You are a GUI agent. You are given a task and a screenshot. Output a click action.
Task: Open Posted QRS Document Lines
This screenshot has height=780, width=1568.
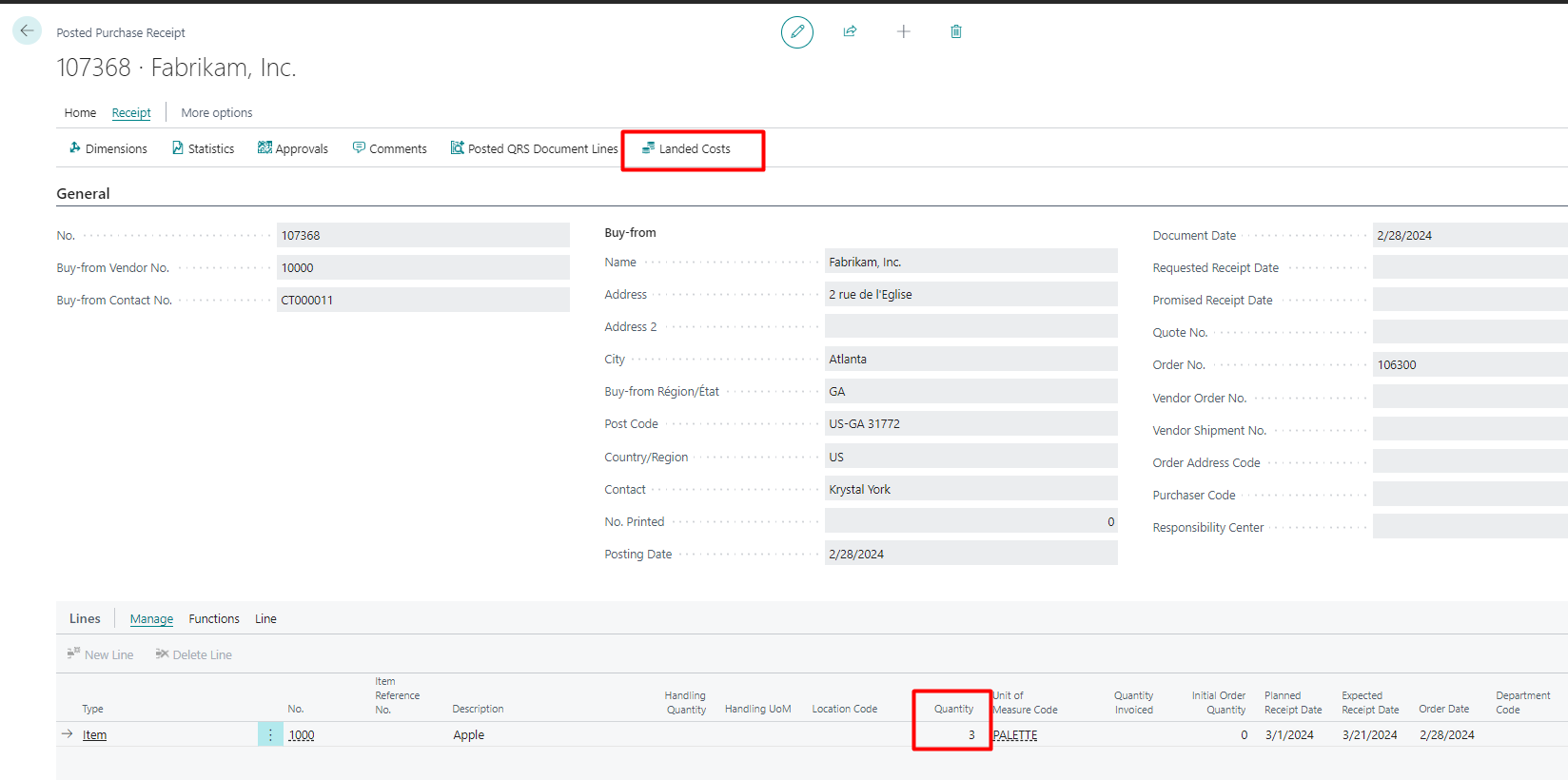pos(534,148)
